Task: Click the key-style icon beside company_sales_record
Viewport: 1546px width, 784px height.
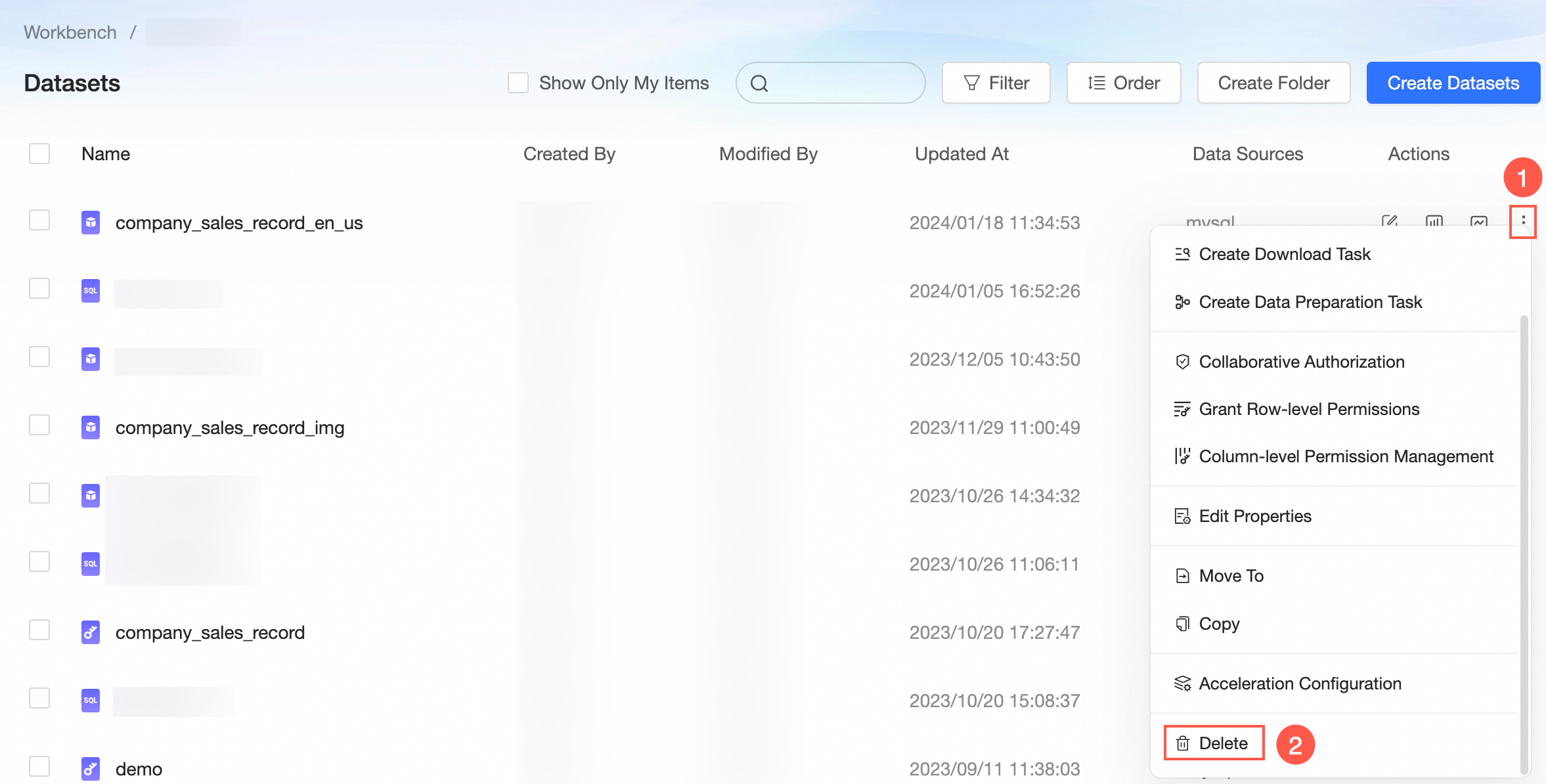Action: point(91,632)
